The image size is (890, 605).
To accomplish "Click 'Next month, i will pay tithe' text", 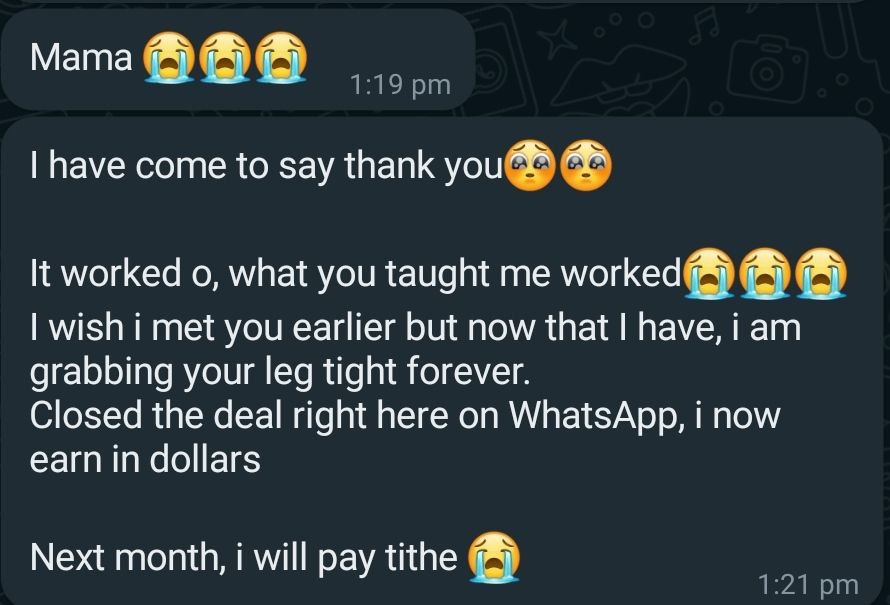I will pos(244,558).
